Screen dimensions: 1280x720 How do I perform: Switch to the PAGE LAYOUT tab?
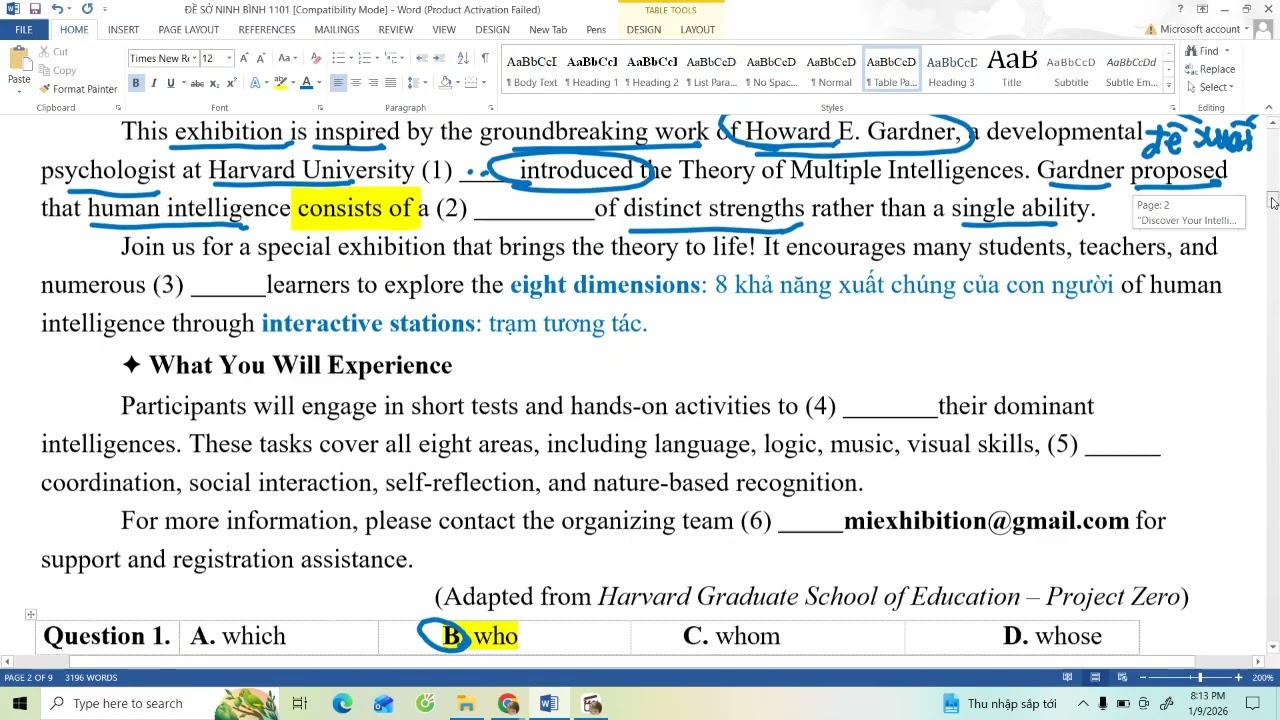coord(189,30)
